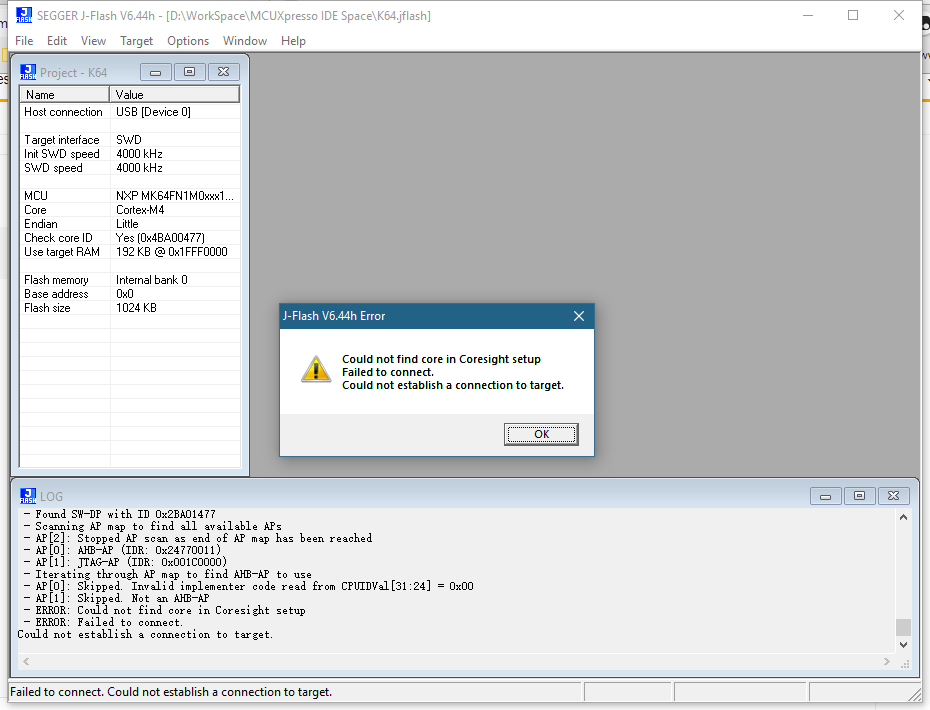The image size is (930, 710).
Task: Click the 'Scanning AP map' log line
Action: 152,526
